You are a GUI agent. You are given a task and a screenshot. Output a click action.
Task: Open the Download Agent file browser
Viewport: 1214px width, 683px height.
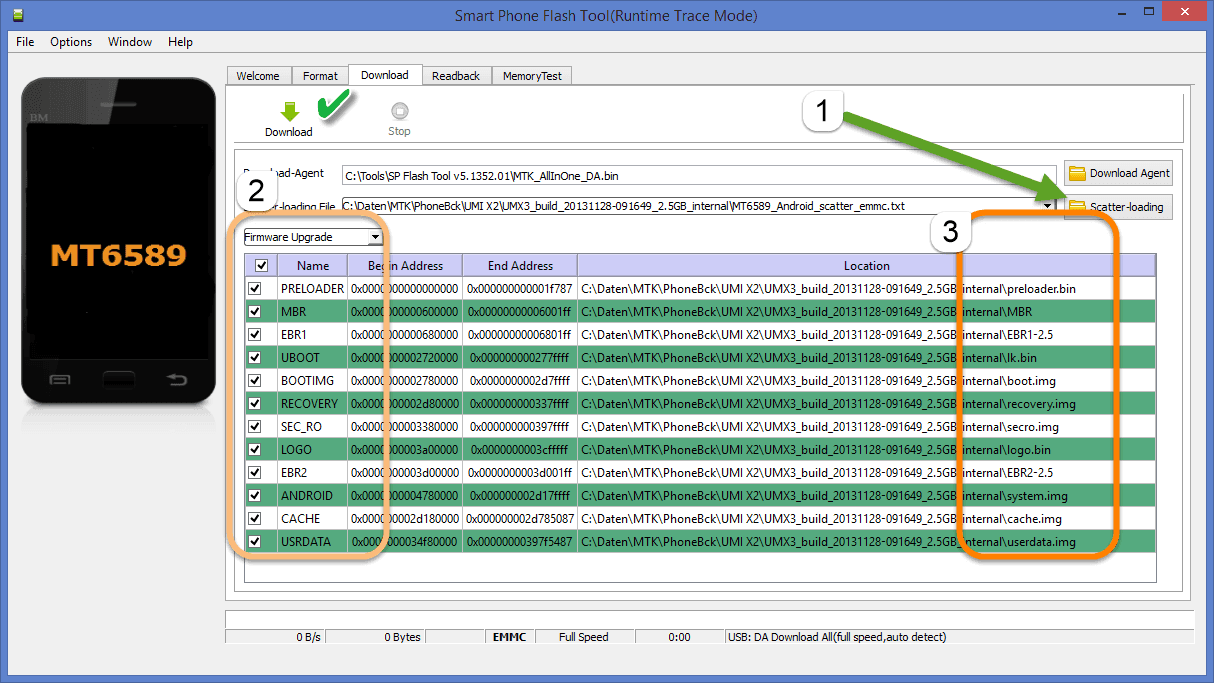(x=1118, y=173)
